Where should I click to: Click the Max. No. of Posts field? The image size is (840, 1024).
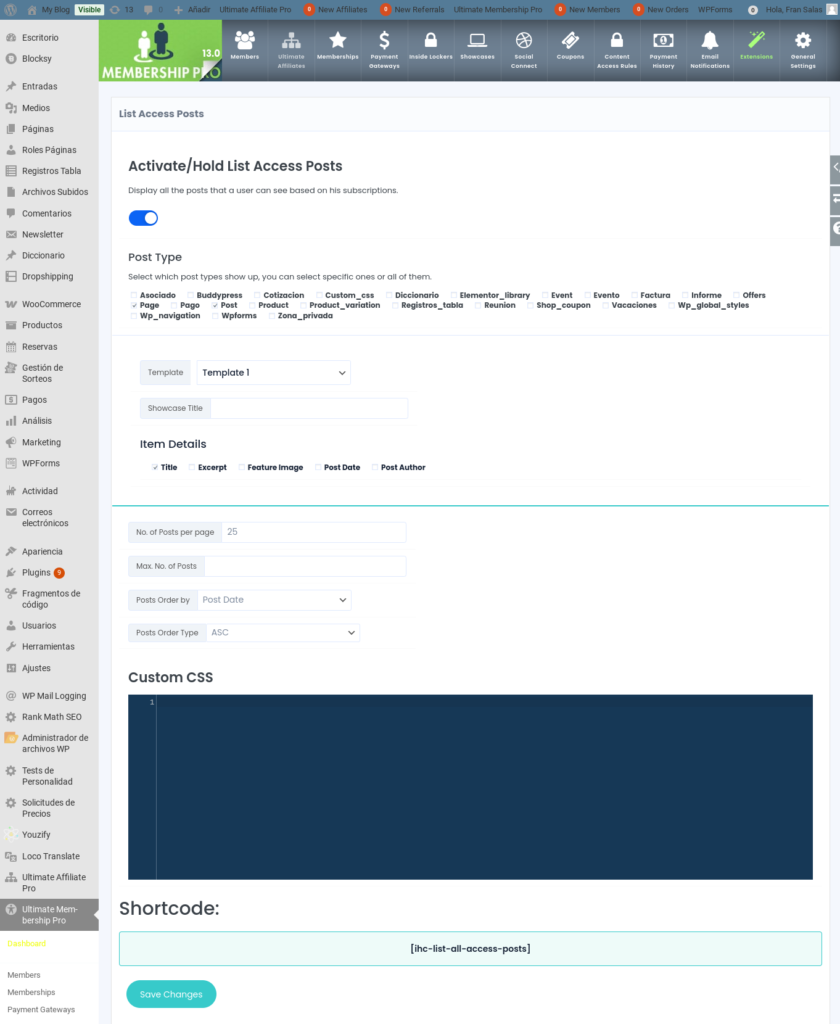[305, 566]
